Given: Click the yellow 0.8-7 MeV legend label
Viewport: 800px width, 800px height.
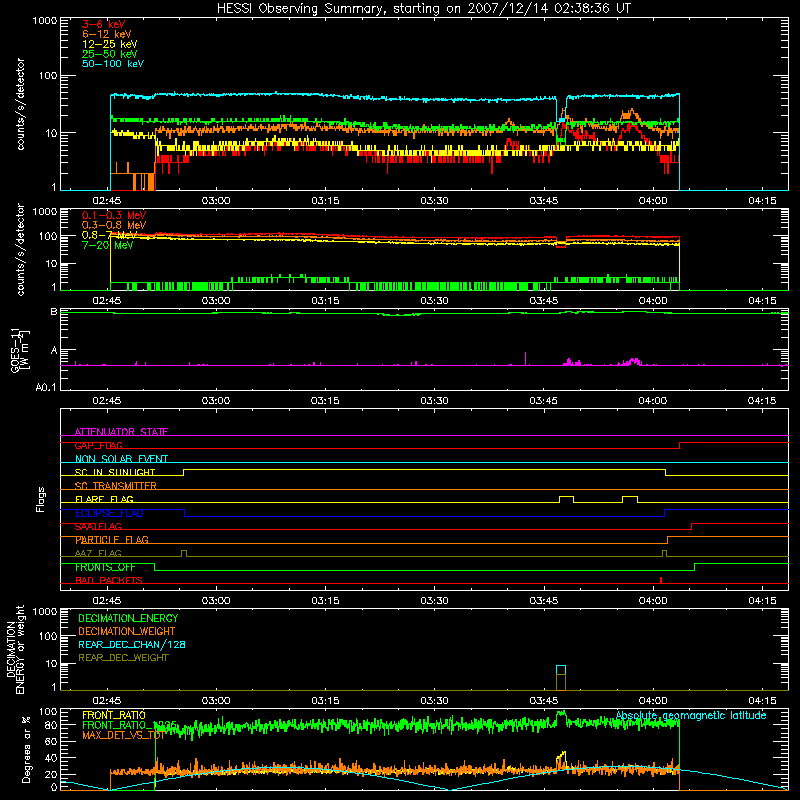Looking at the screenshot, I should tap(110, 235).
